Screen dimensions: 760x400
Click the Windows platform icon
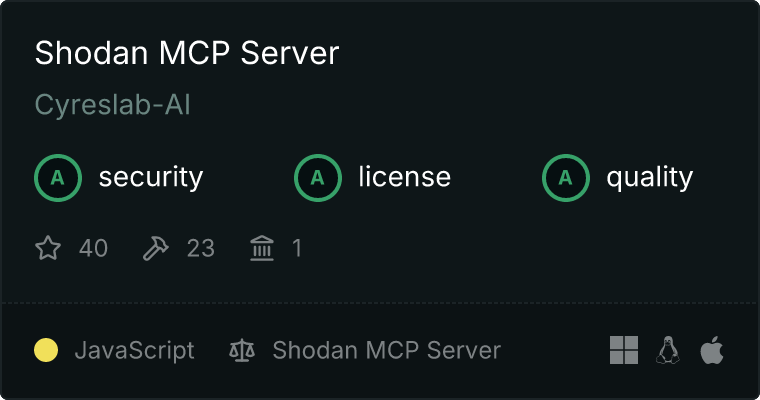[624, 350]
